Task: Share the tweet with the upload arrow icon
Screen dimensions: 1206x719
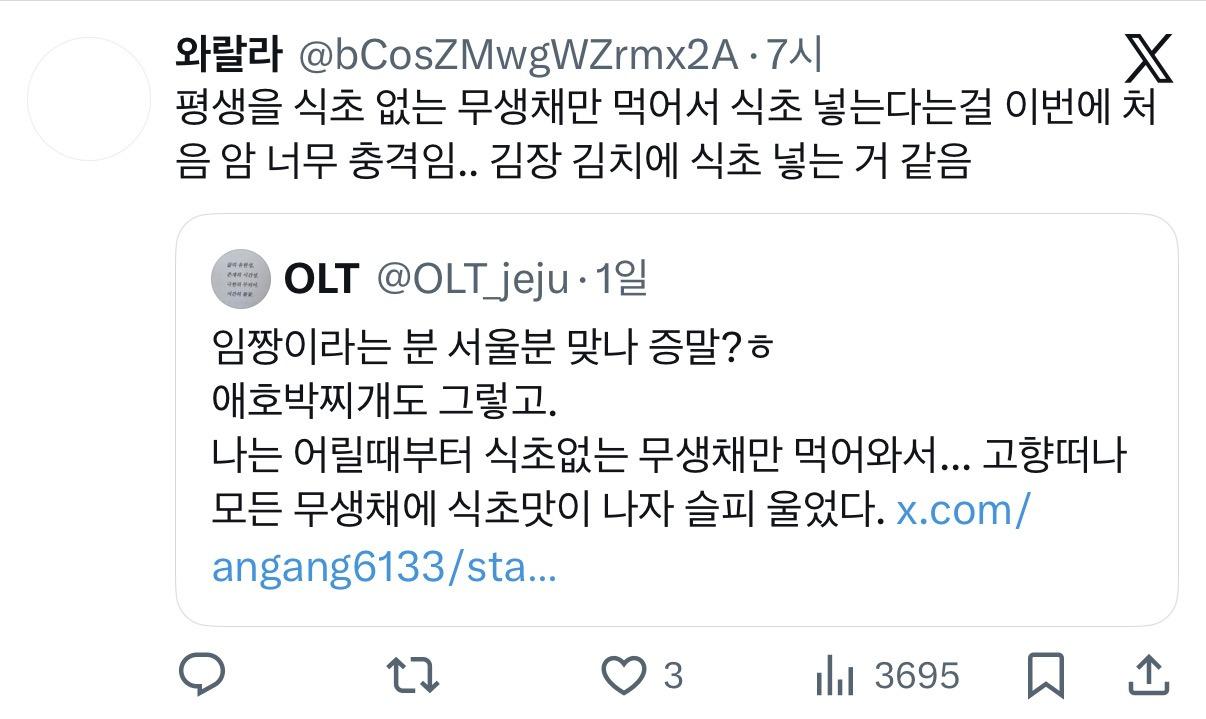Action: [1149, 675]
